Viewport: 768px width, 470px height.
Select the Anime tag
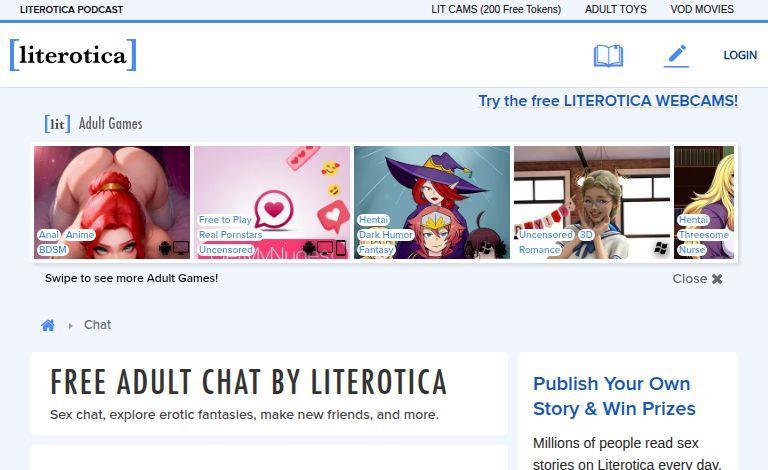pyautogui.click(x=80, y=235)
